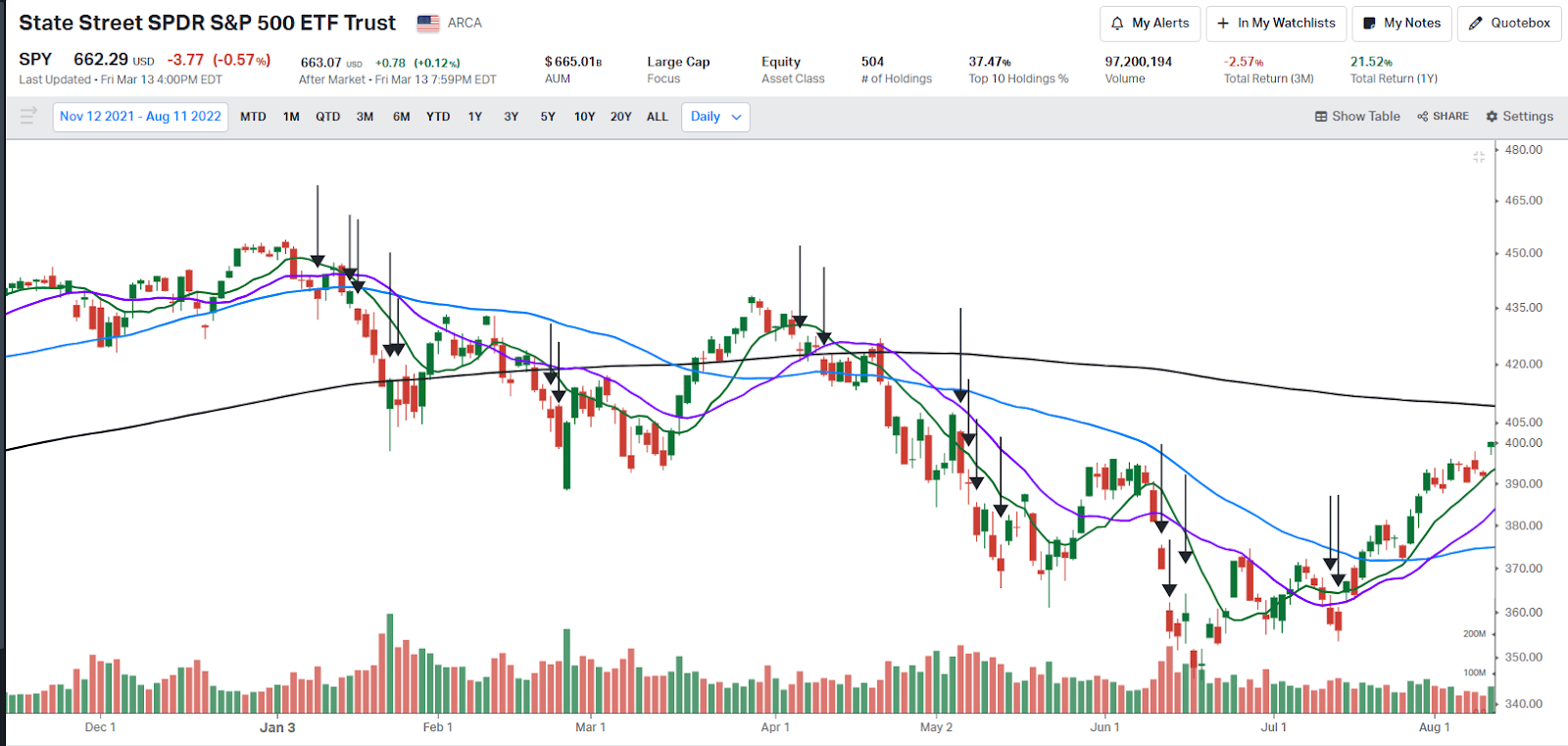Viewport: 1568px width, 746px height.
Task: Select the 5Y range tab
Action: [x=548, y=117]
